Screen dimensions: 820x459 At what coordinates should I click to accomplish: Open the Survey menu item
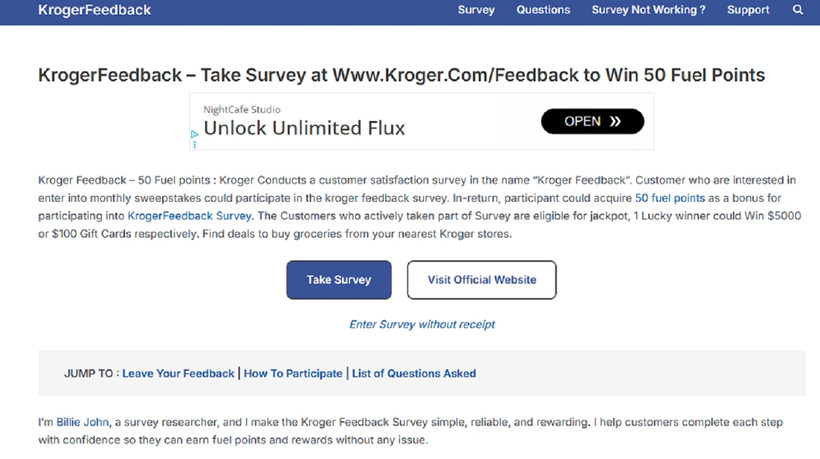476,10
